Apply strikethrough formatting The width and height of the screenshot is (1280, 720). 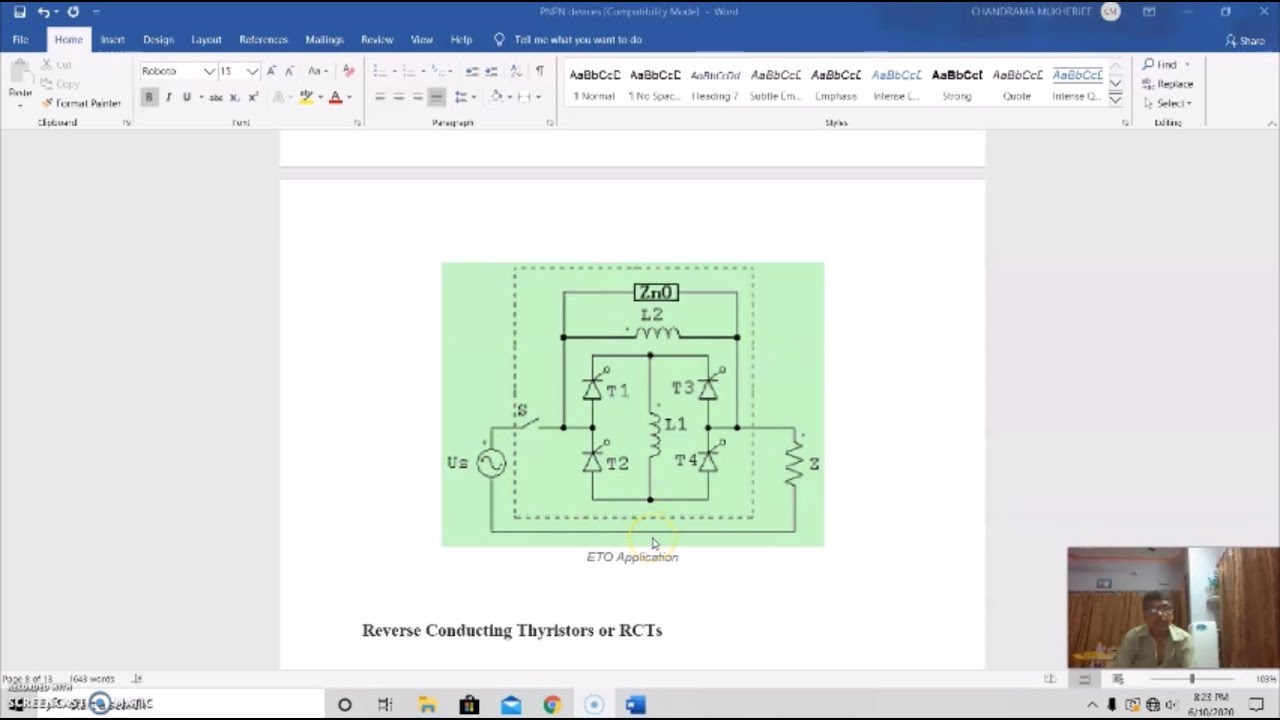pos(216,97)
